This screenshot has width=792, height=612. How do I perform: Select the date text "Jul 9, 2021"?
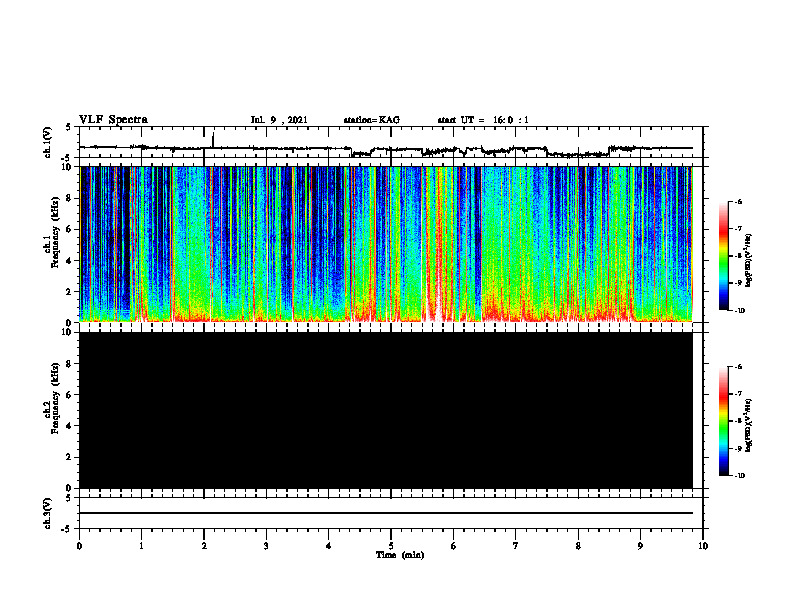(279, 120)
